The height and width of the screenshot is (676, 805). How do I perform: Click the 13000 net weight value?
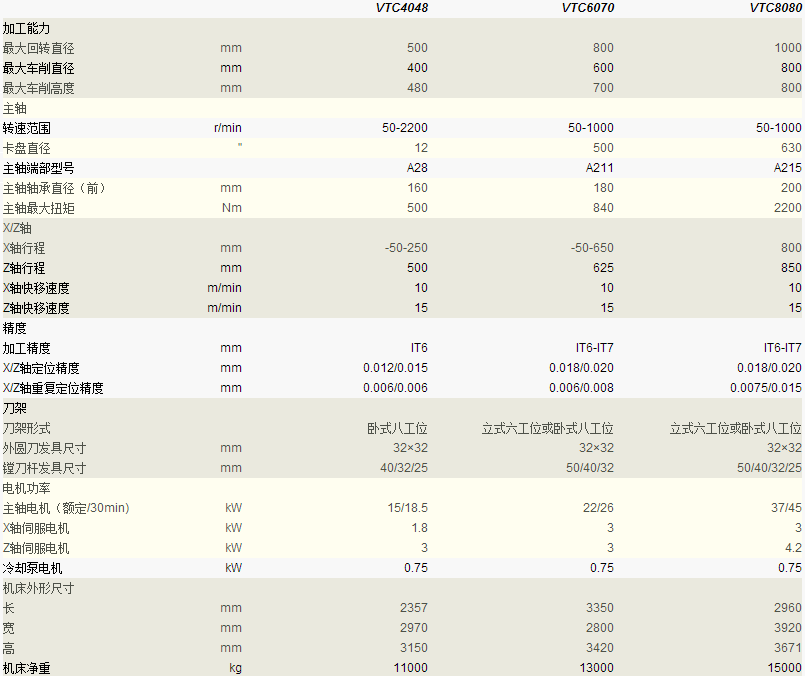[596, 668]
